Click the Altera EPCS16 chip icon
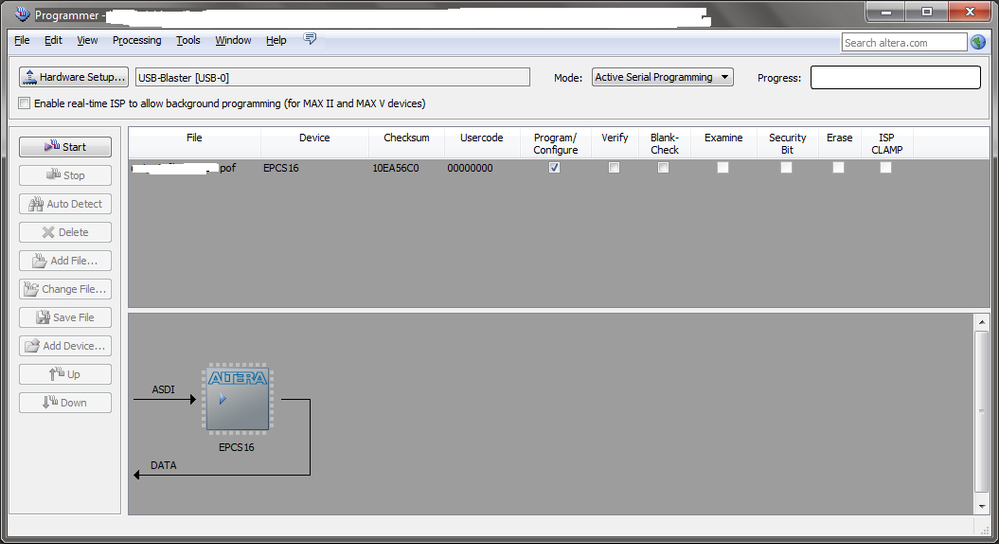This screenshot has width=999, height=544. click(x=238, y=399)
